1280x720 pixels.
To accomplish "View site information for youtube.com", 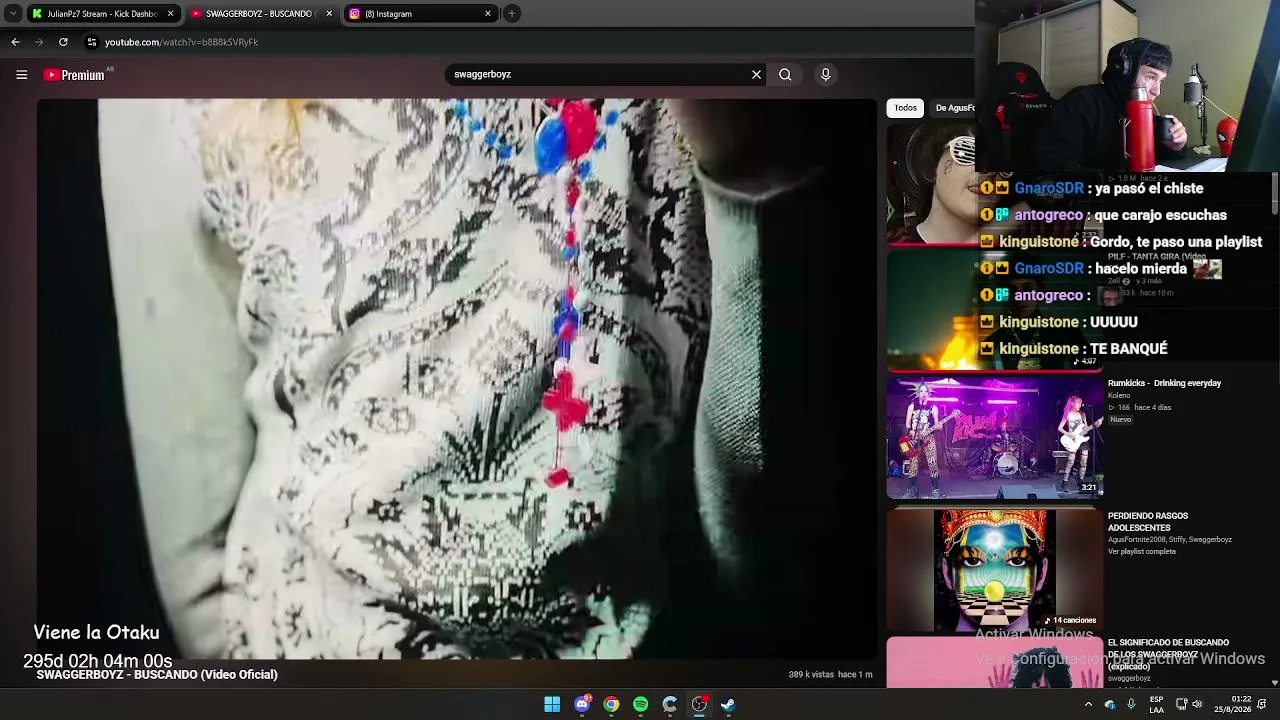I will [x=92, y=42].
